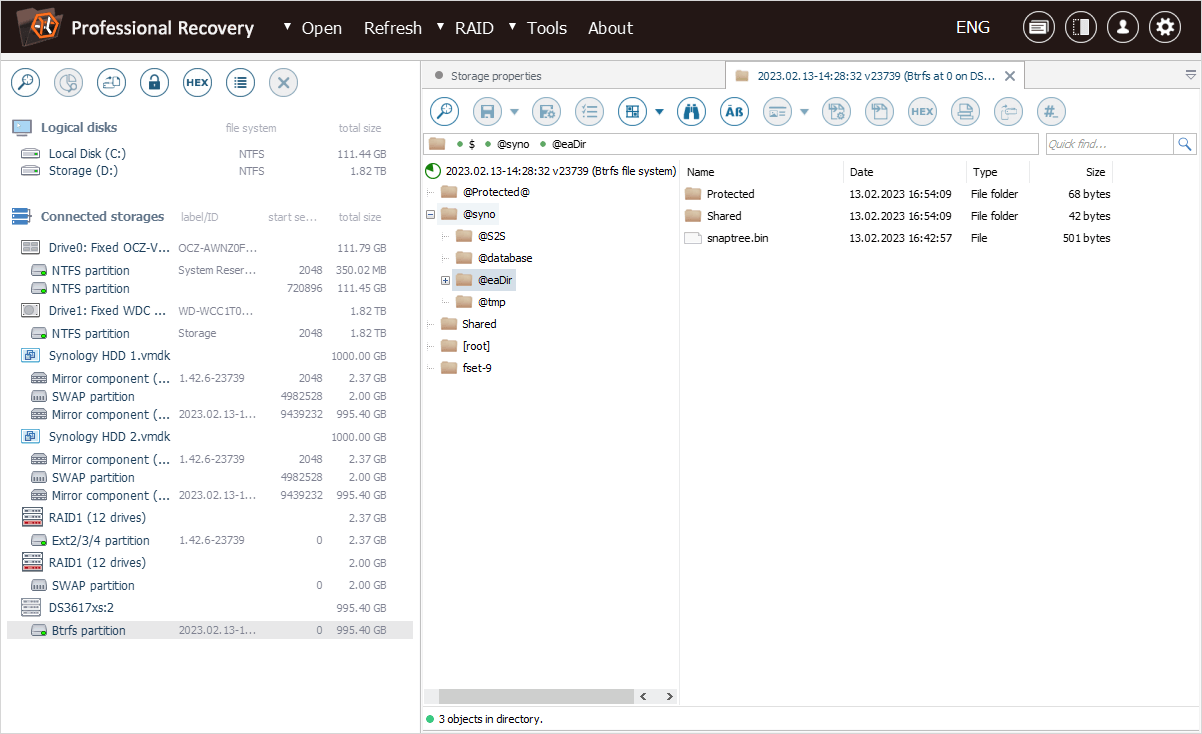Select @tmp folder in tree
Screen dimensions: 1202x734
[x=491, y=302]
